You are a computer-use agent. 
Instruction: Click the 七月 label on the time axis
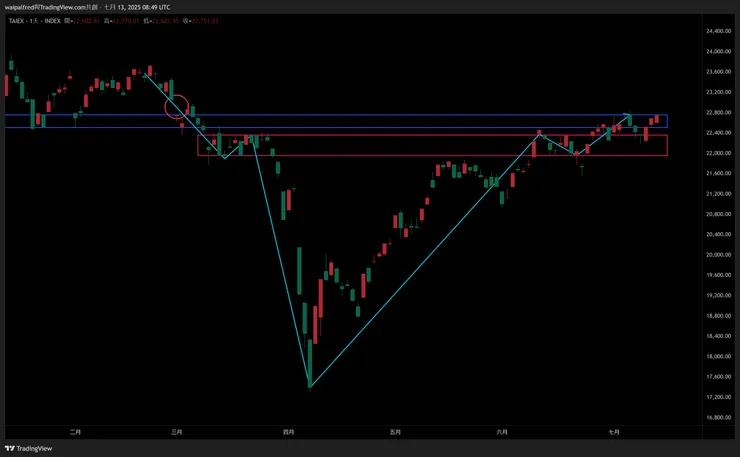click(614, 432)
